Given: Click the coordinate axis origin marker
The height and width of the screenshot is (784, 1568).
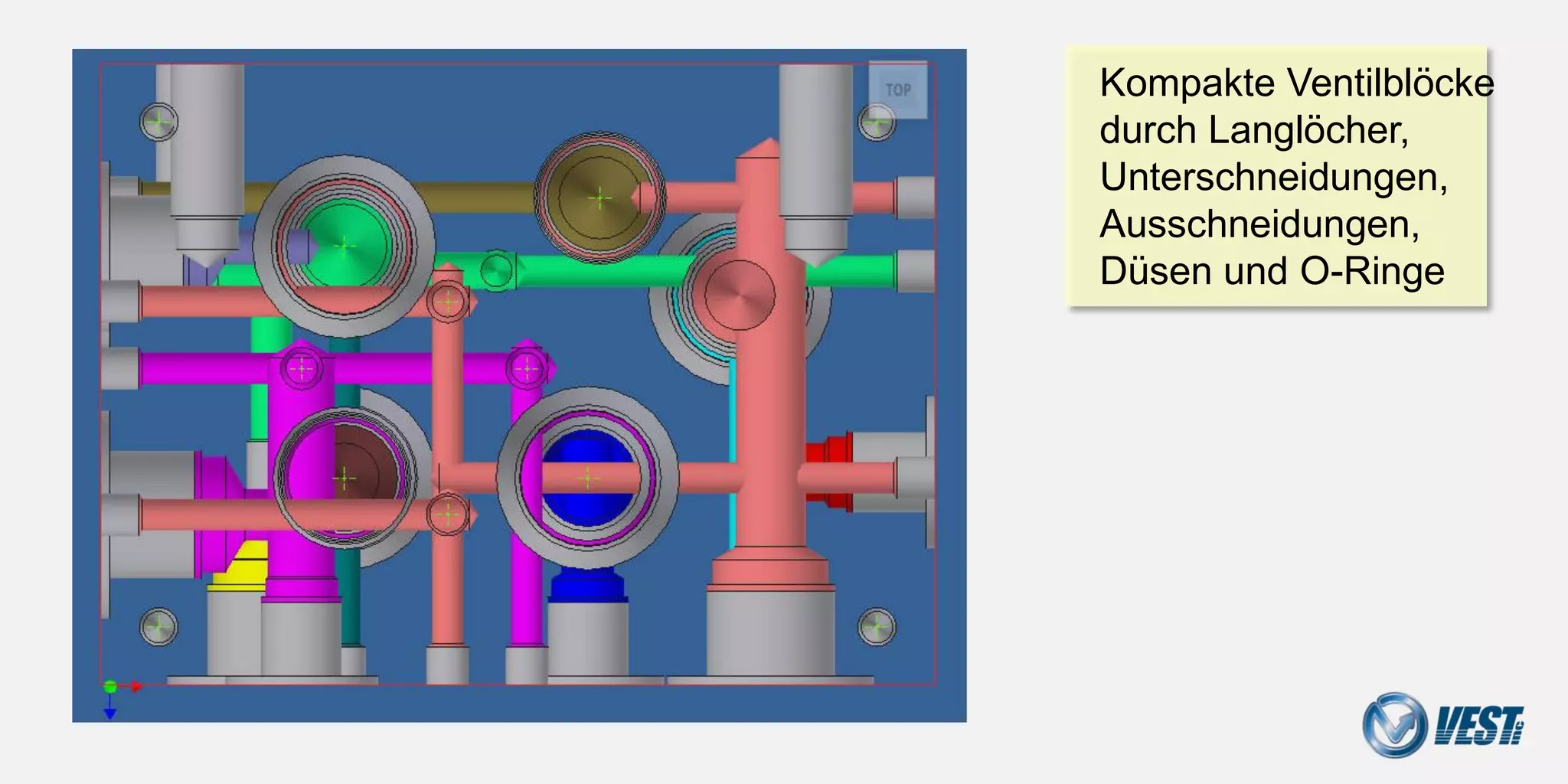Looking at the screenshot, I should [110, 687].
